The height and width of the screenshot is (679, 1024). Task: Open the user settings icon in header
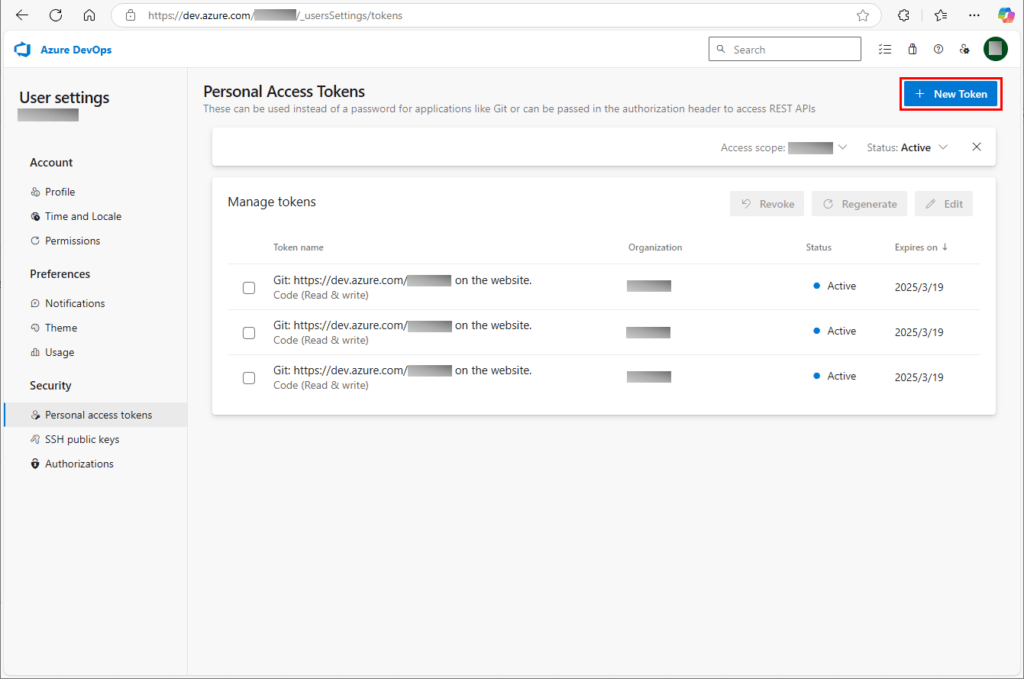(x=964, y=49)
